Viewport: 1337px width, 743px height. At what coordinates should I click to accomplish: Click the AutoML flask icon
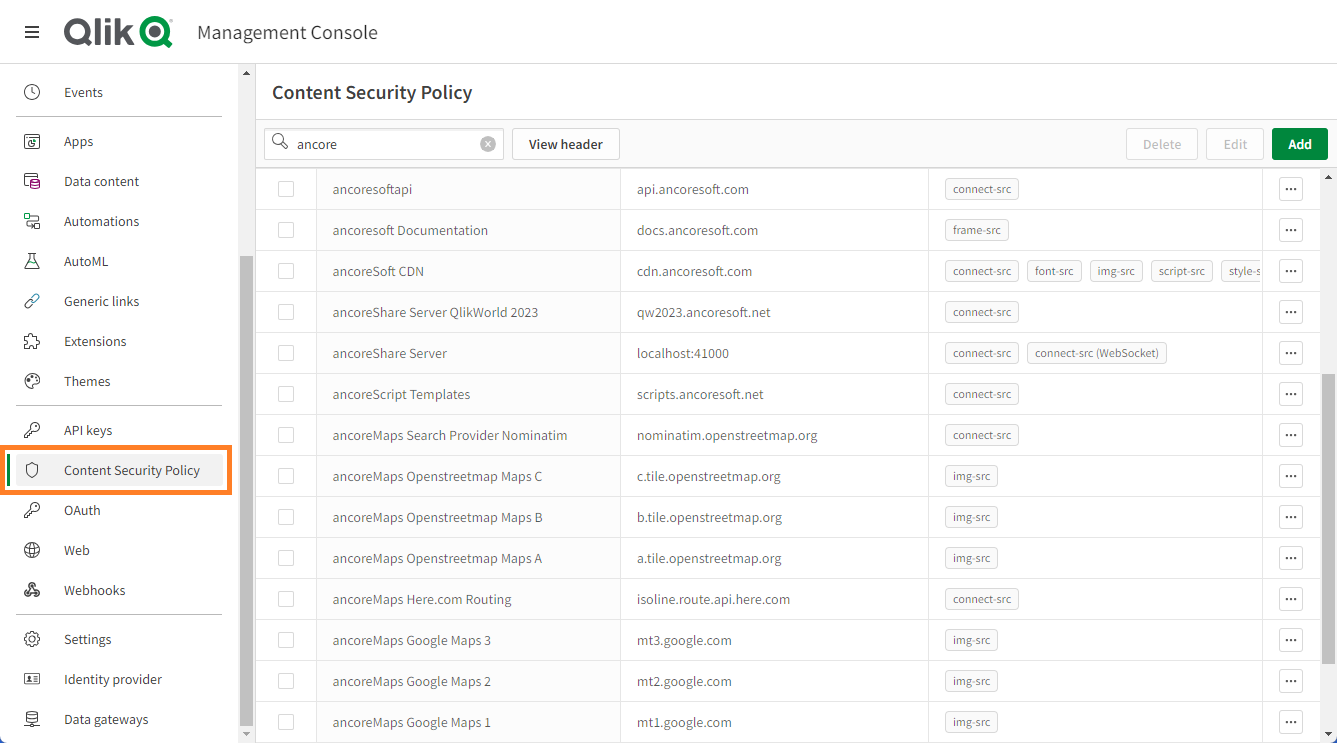(32, 261)
